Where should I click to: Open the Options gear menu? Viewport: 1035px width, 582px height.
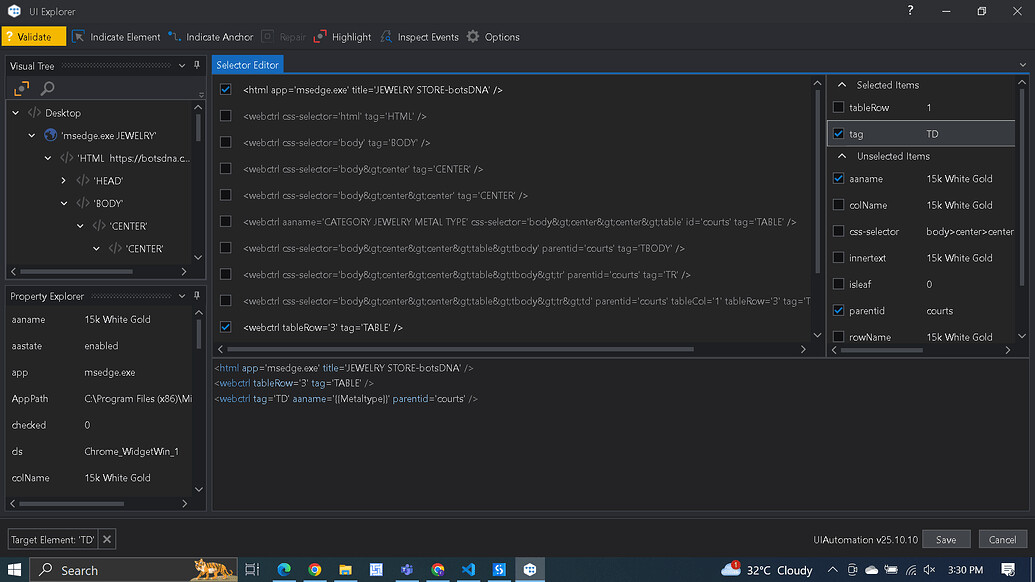[x=493, y=37]
